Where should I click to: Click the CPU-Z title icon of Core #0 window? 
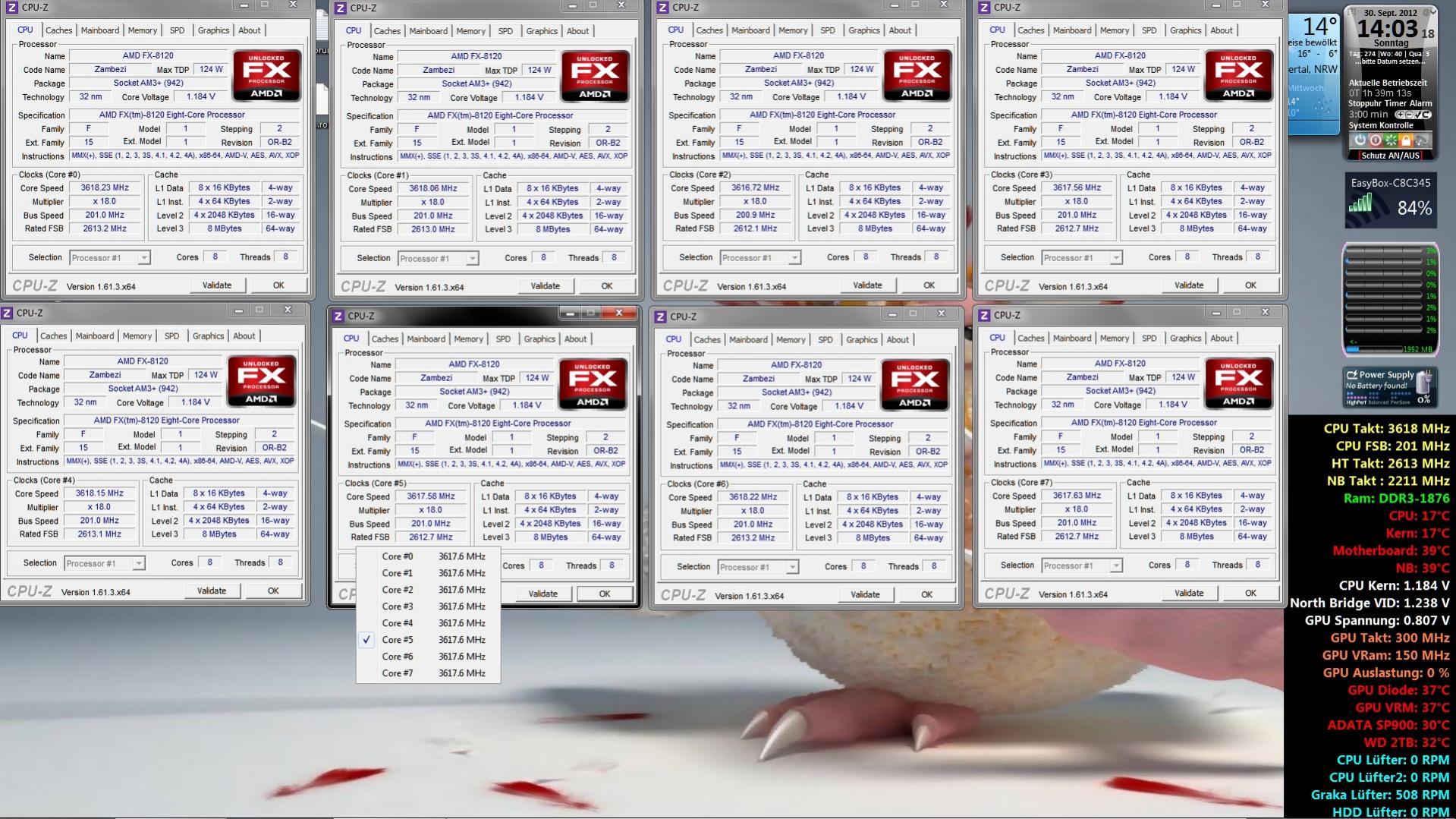click(12, 8)
